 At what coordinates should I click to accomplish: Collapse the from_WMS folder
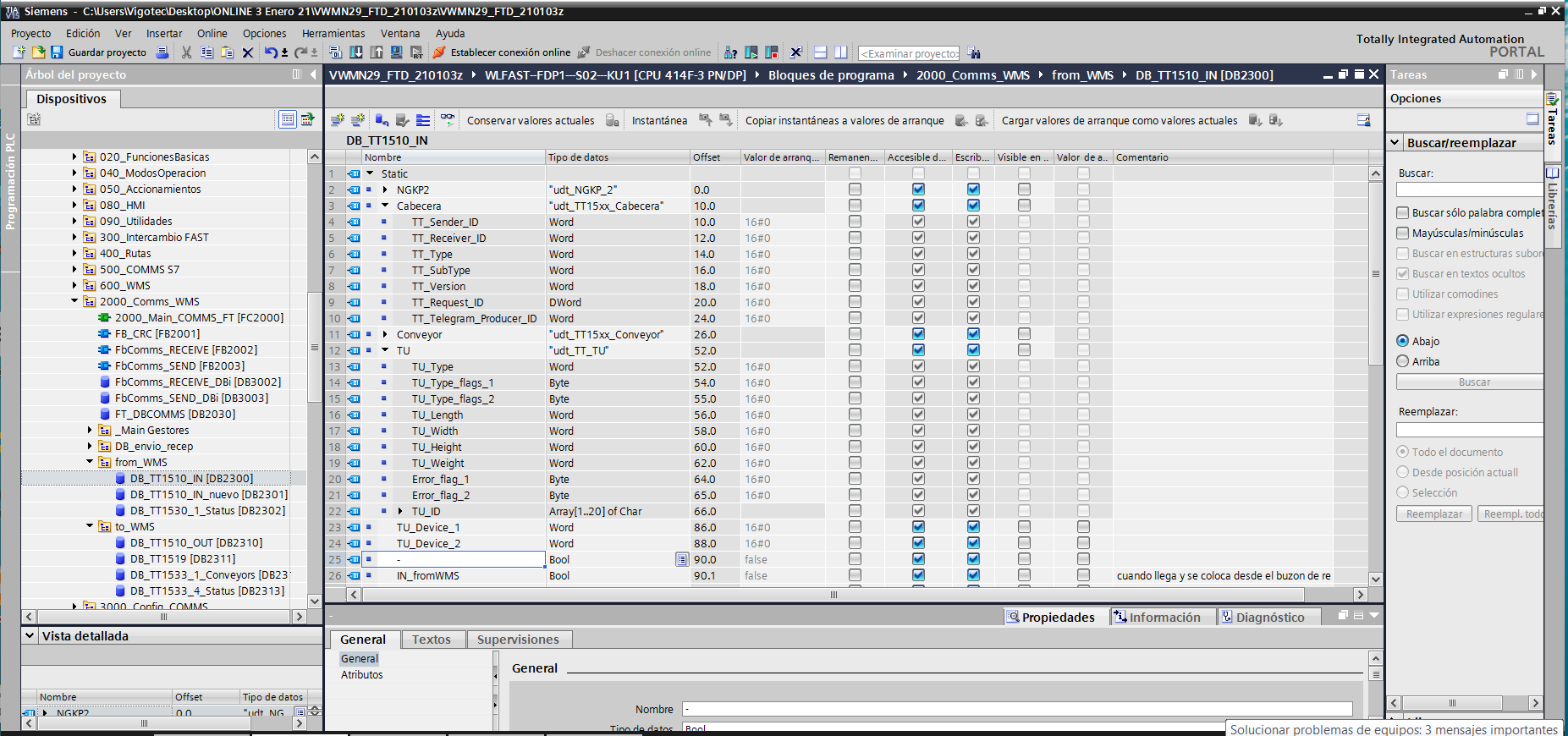pos(90,463)
